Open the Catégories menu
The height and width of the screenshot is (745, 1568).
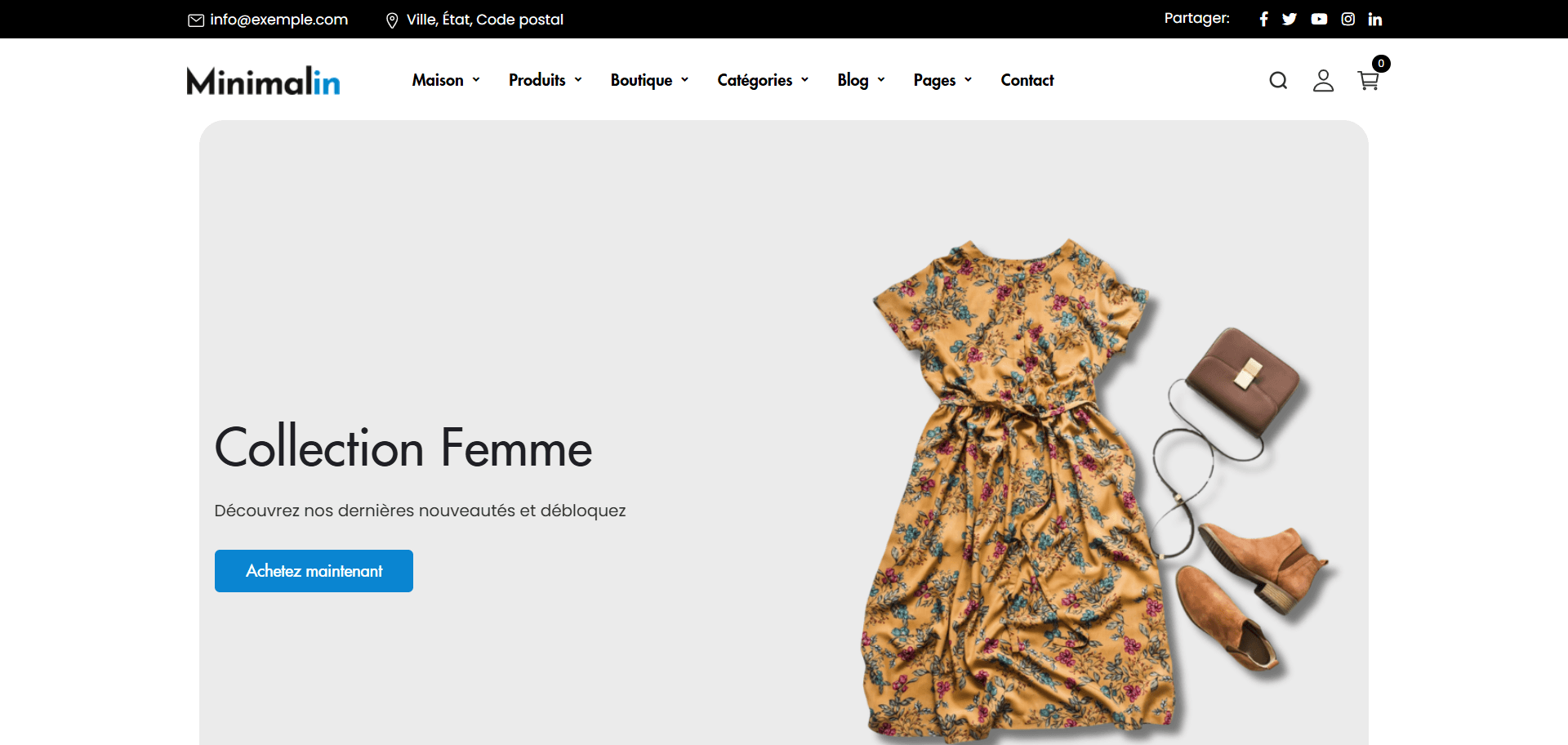755,80
